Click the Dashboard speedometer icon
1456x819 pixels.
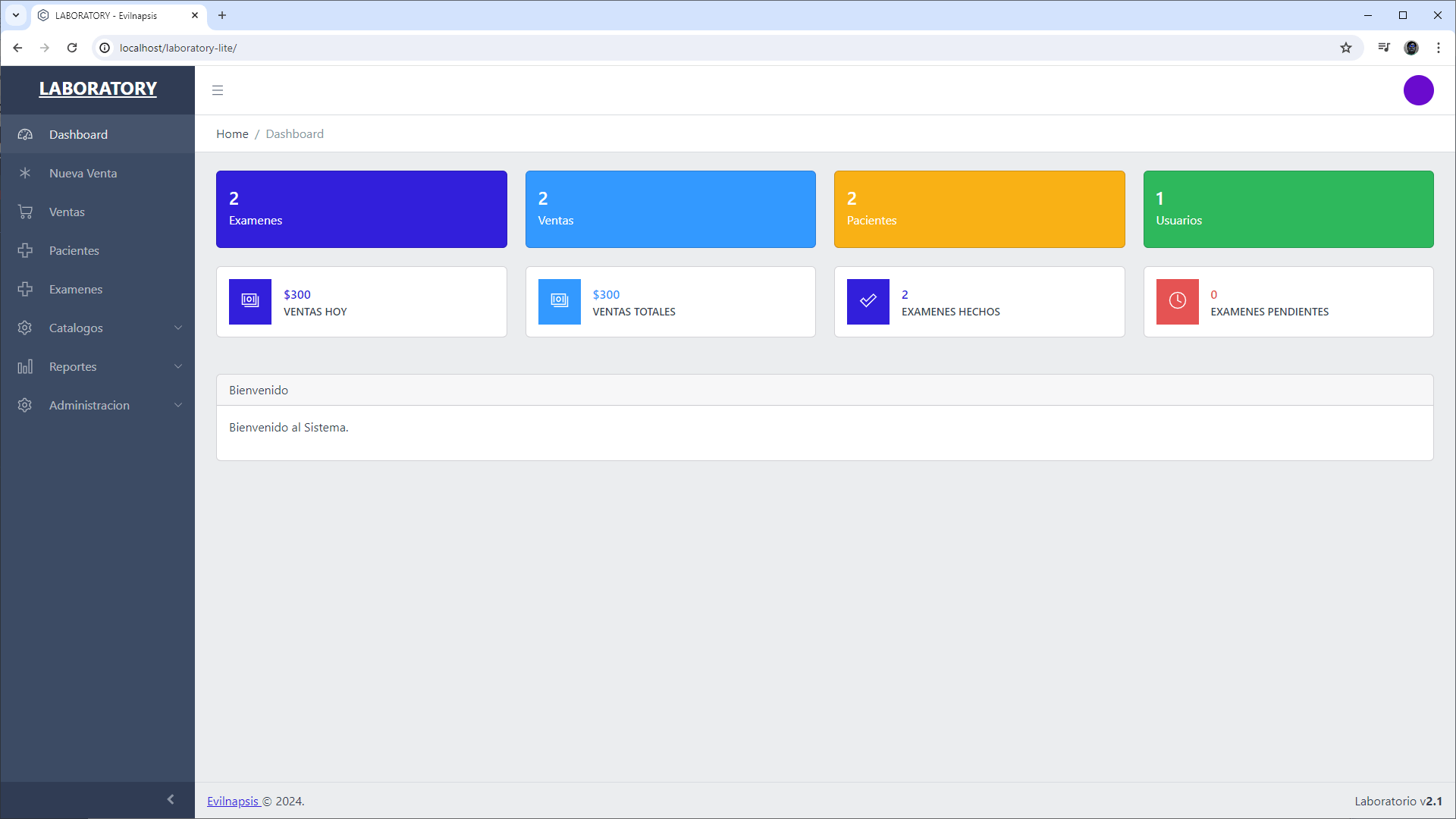[25, 134]
